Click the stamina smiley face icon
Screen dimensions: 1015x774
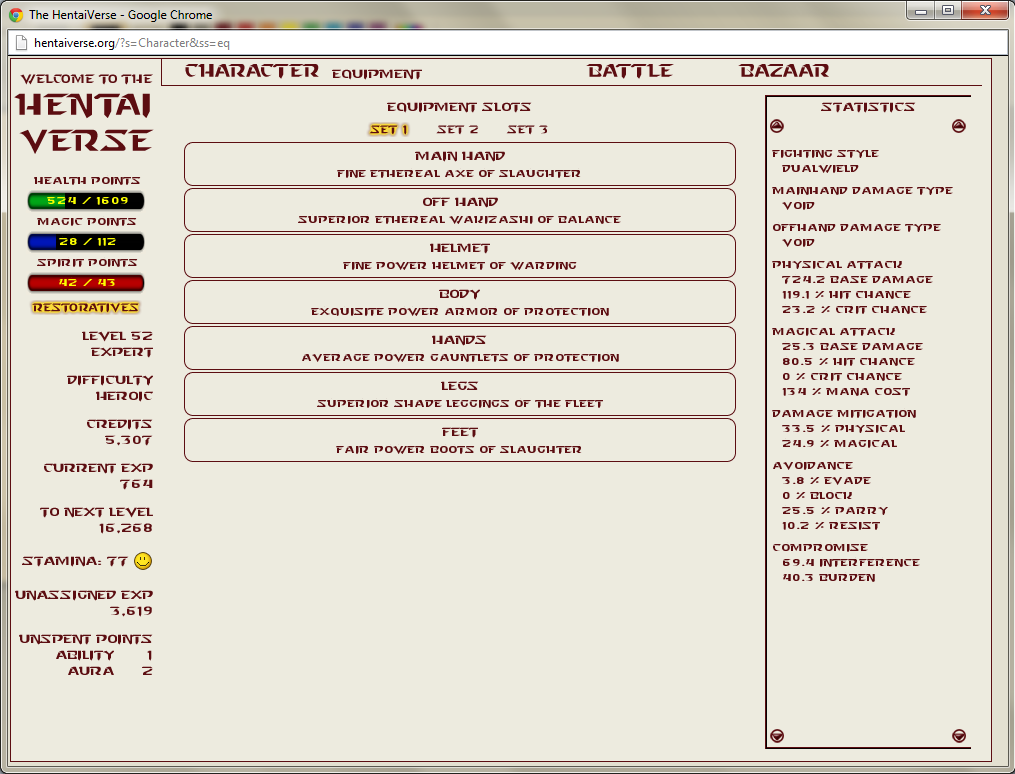[143, 561]
